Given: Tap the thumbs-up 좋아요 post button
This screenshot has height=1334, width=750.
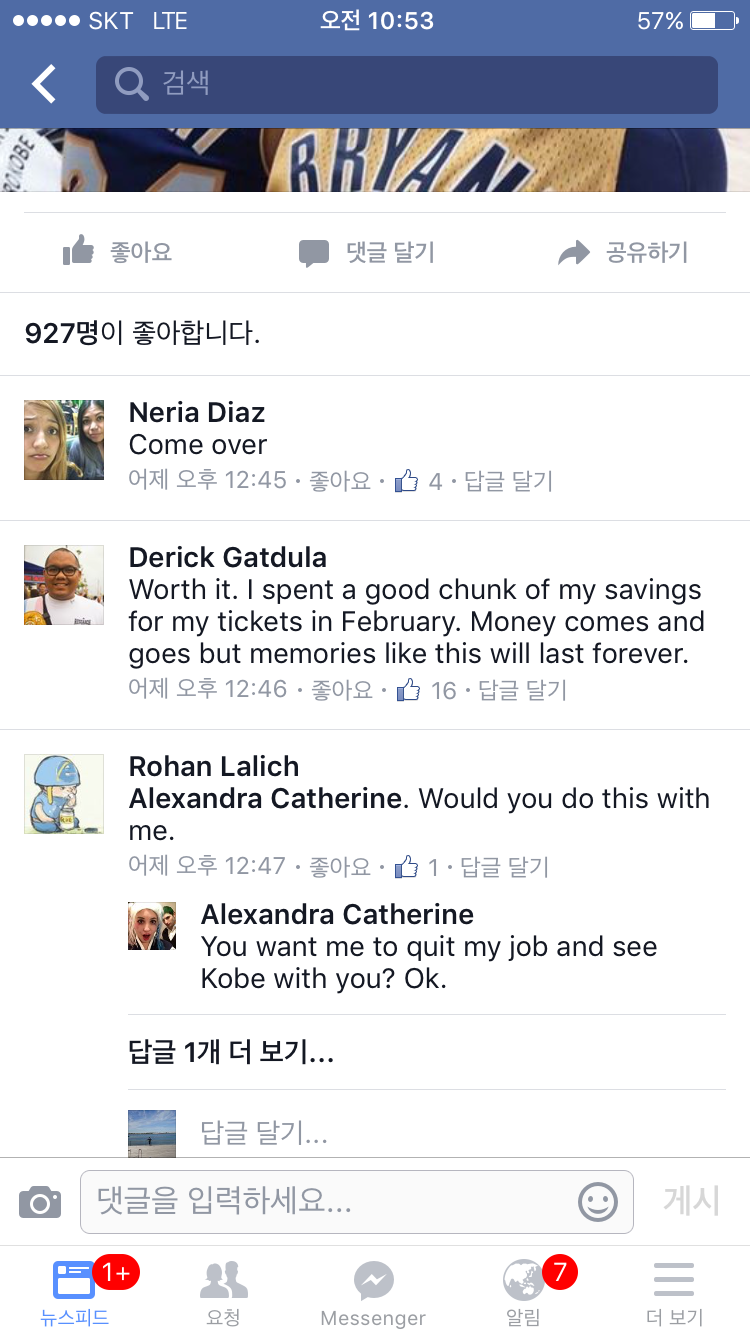Looking at the screenshot, I should point(118,252).
